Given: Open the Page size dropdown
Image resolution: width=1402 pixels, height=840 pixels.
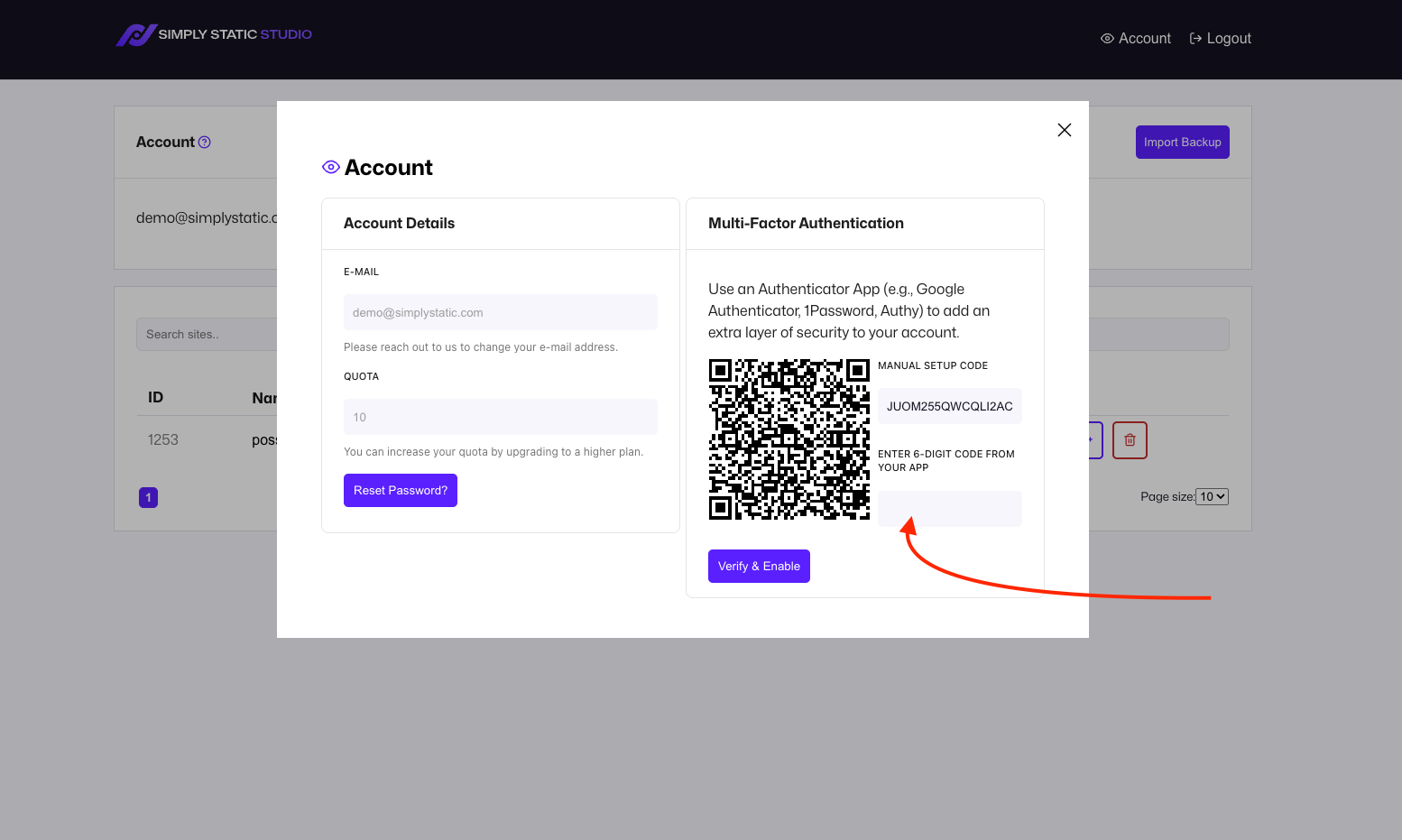Looking at the screenshot, I should pos(1212,496).
